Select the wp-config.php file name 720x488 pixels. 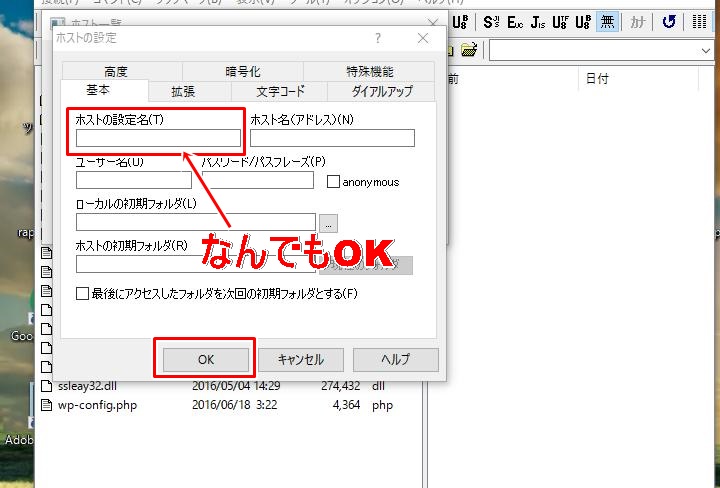[97, 405]
